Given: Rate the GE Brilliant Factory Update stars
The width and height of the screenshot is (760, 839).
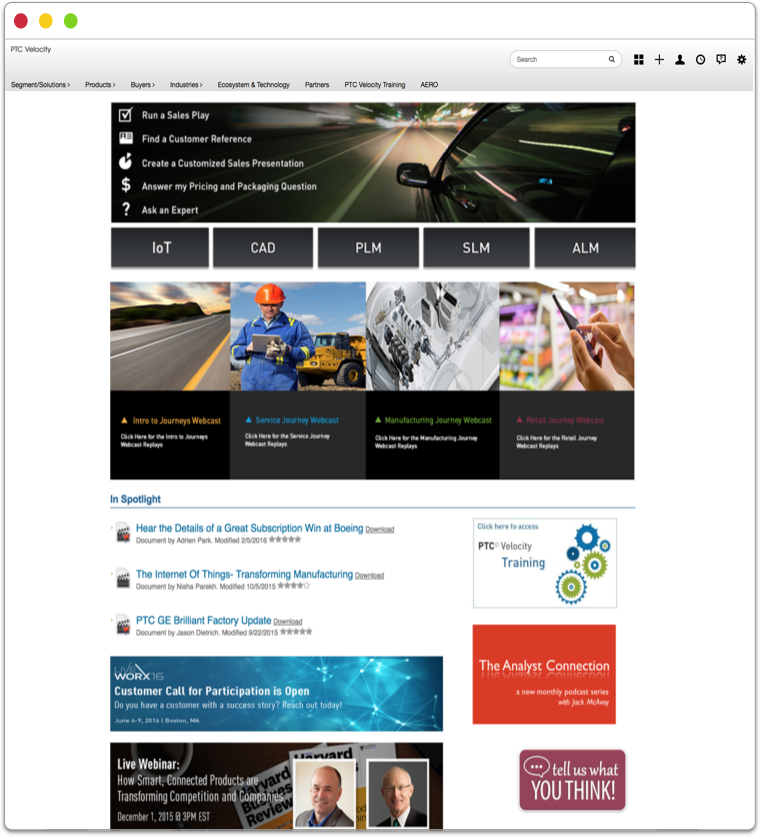Looking at the screenshot, I should (295, 631).
